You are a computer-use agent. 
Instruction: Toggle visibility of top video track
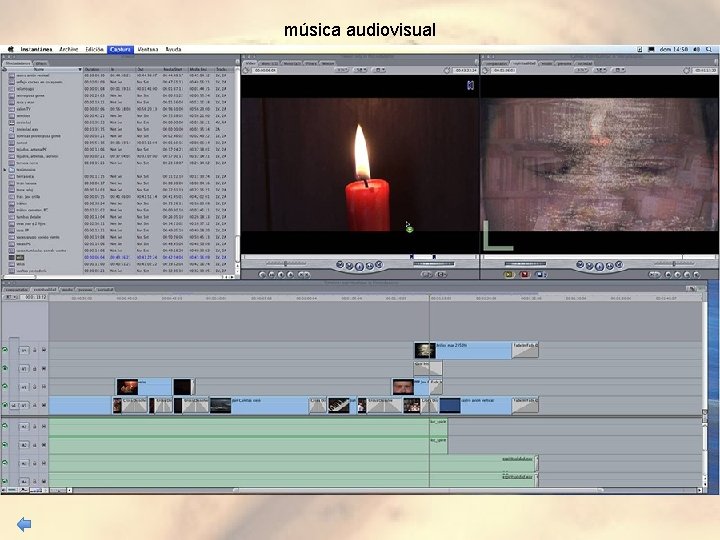(5, 350)
